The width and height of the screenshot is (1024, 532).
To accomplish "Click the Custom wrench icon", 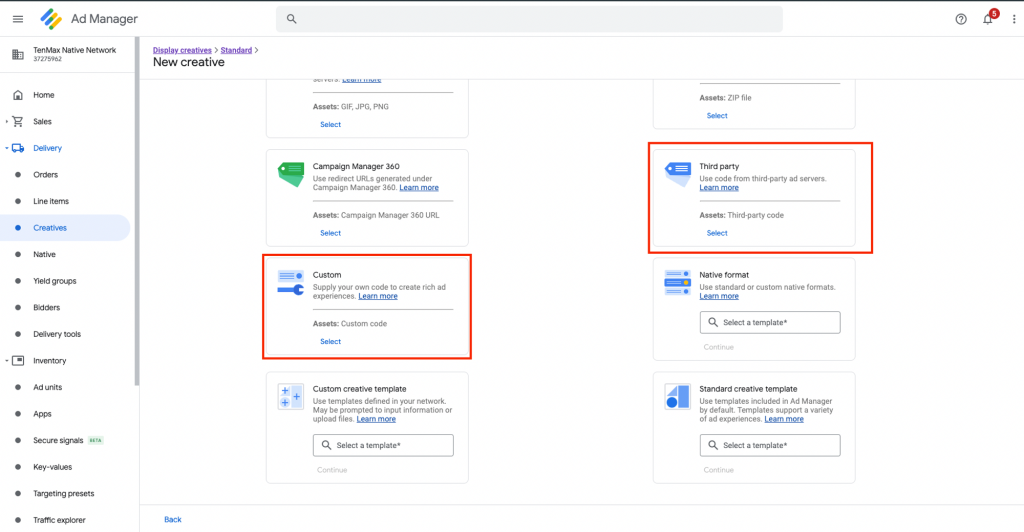I will click(291, 283).
